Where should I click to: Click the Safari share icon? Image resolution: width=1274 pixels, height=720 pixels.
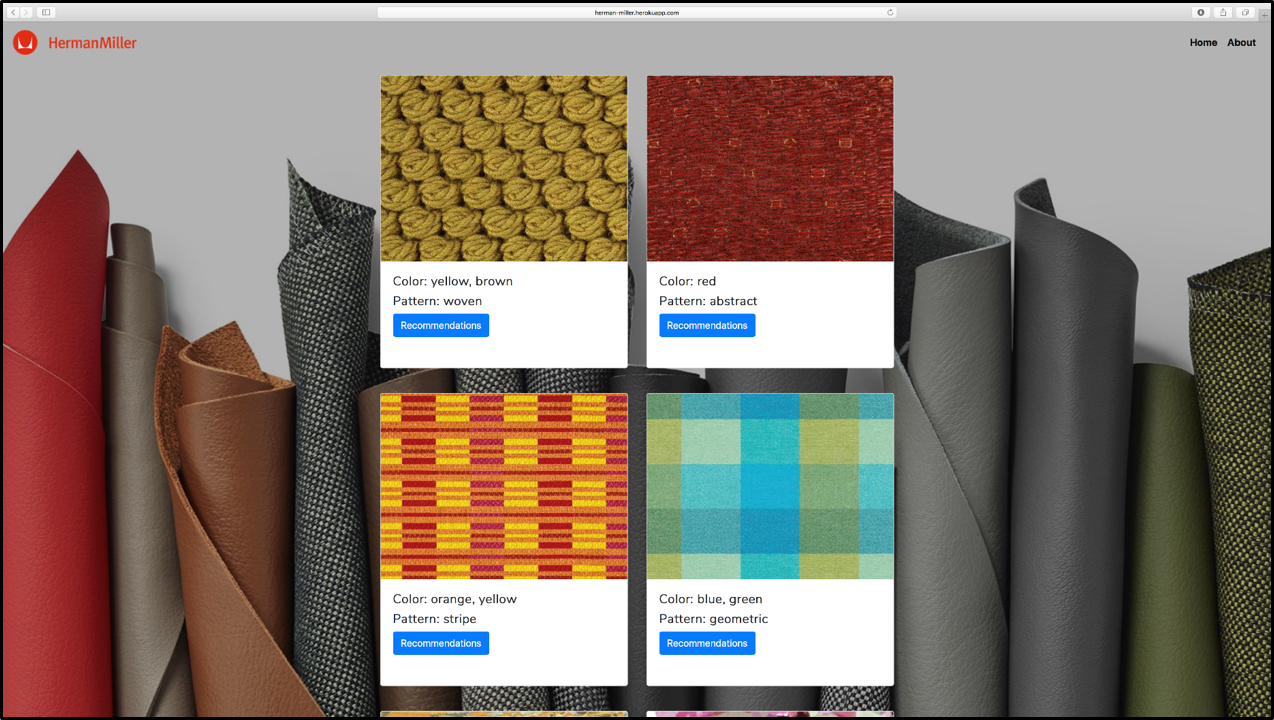click(1223, 12)
